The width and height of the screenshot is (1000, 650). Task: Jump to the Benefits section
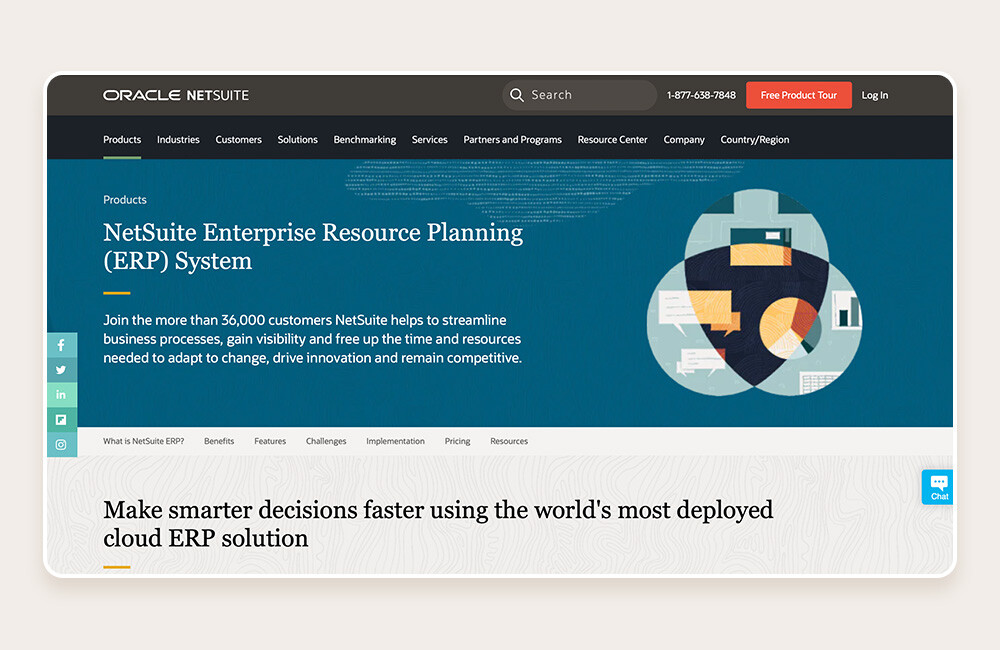tap(219, 441)
